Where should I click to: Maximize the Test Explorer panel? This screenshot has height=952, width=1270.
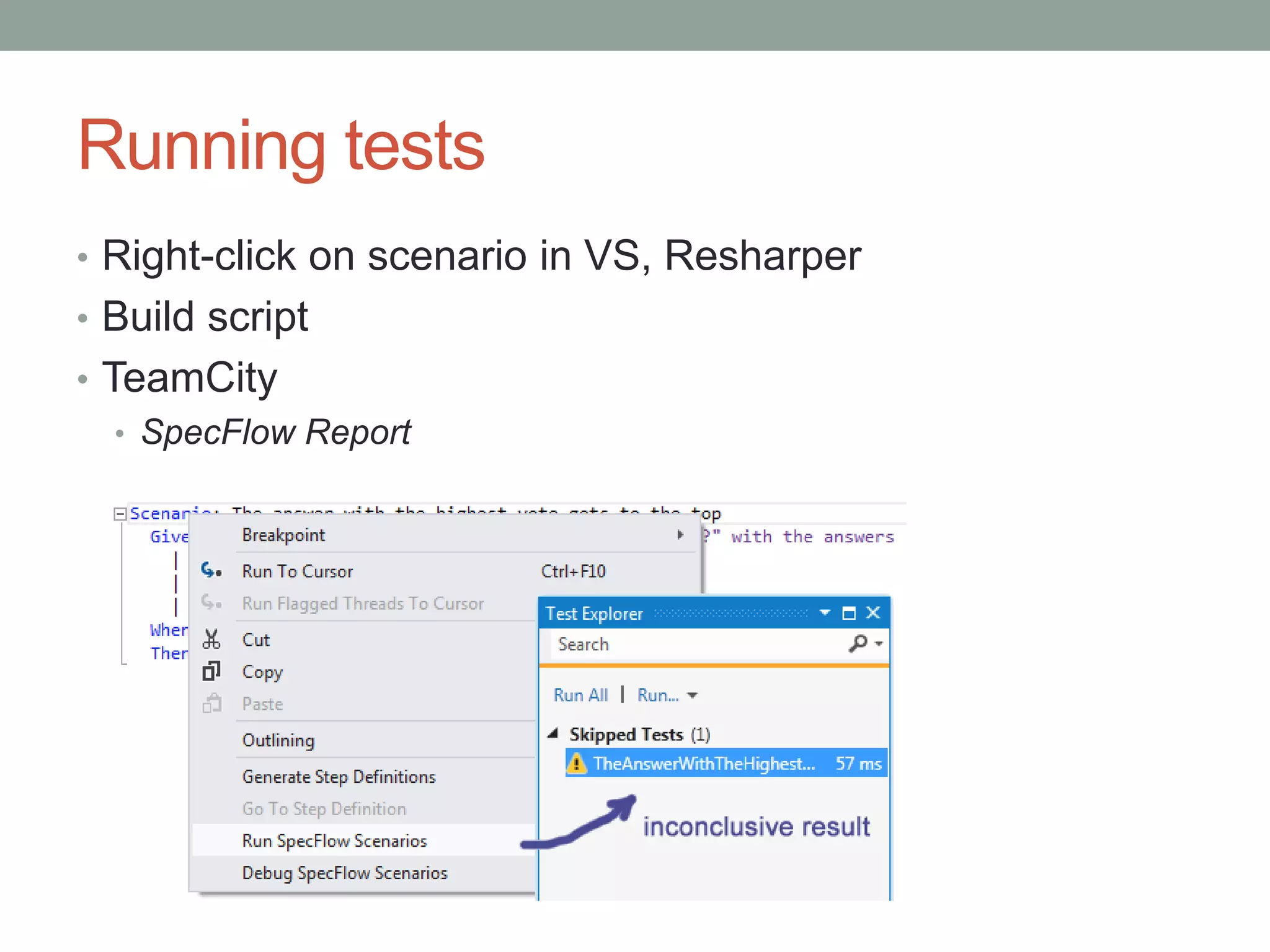(848, 613)
